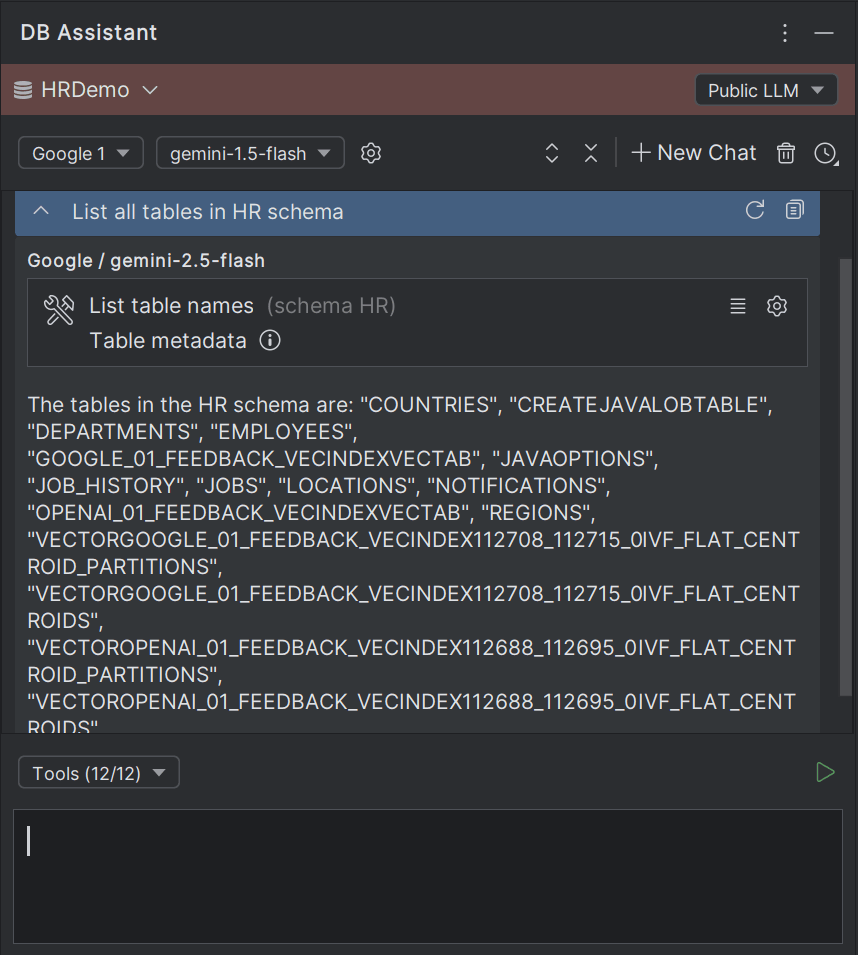Collapse the List all tables prompt
The width and height of the screenshot is (858, 955).
41,211
